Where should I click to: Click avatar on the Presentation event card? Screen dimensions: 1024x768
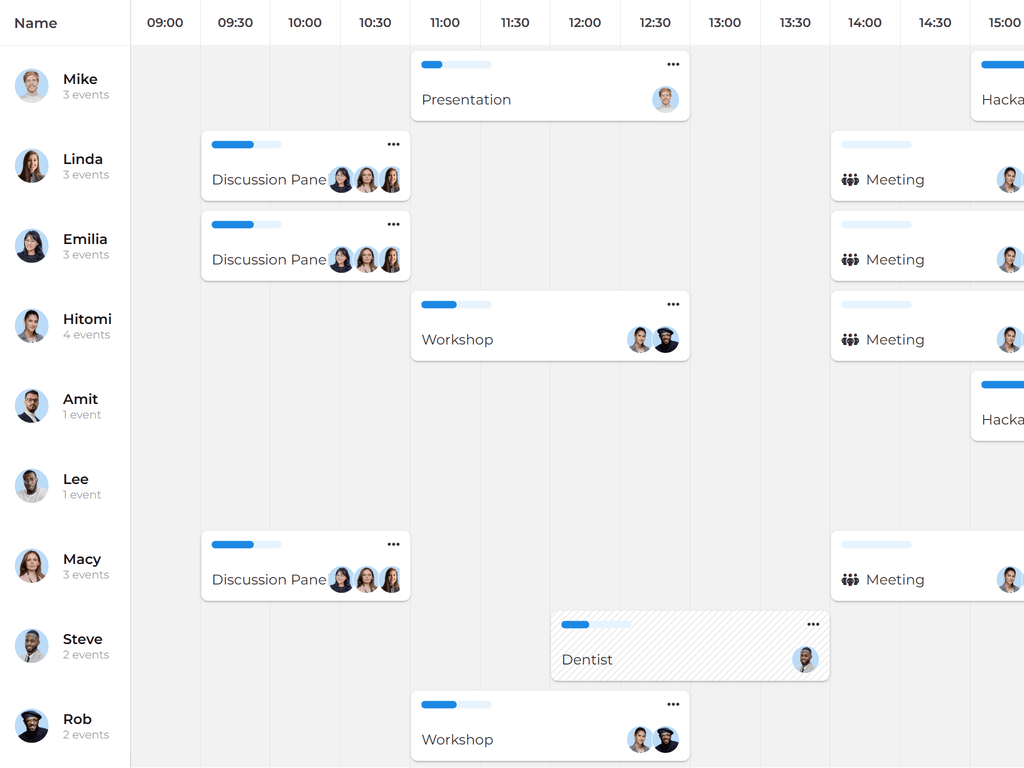point(665,99)
